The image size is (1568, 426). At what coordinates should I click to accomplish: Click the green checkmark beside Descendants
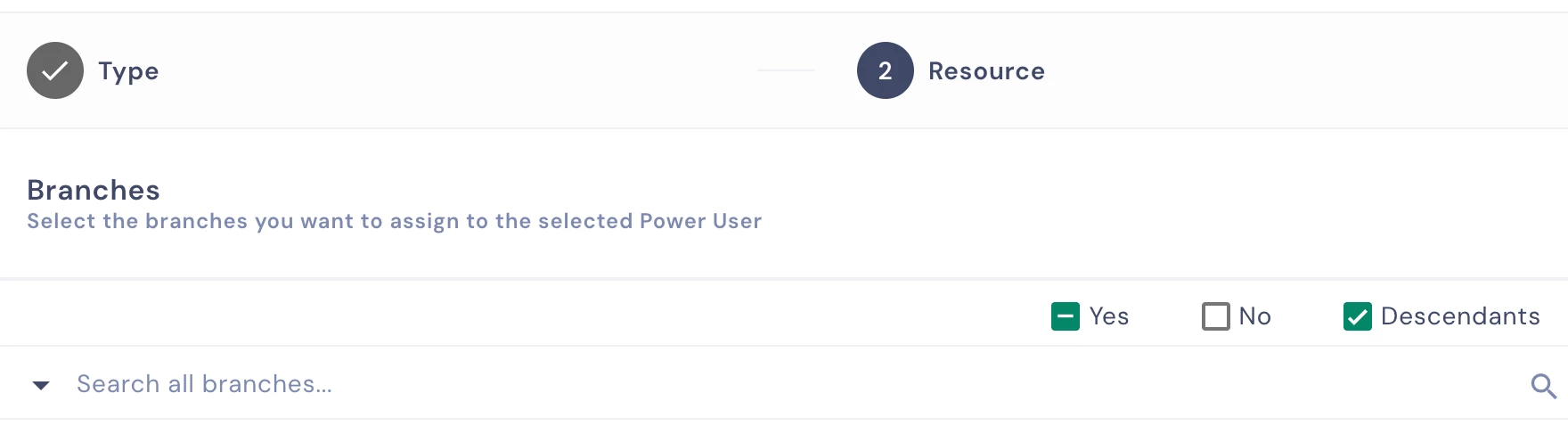[x=1357, y=316]
